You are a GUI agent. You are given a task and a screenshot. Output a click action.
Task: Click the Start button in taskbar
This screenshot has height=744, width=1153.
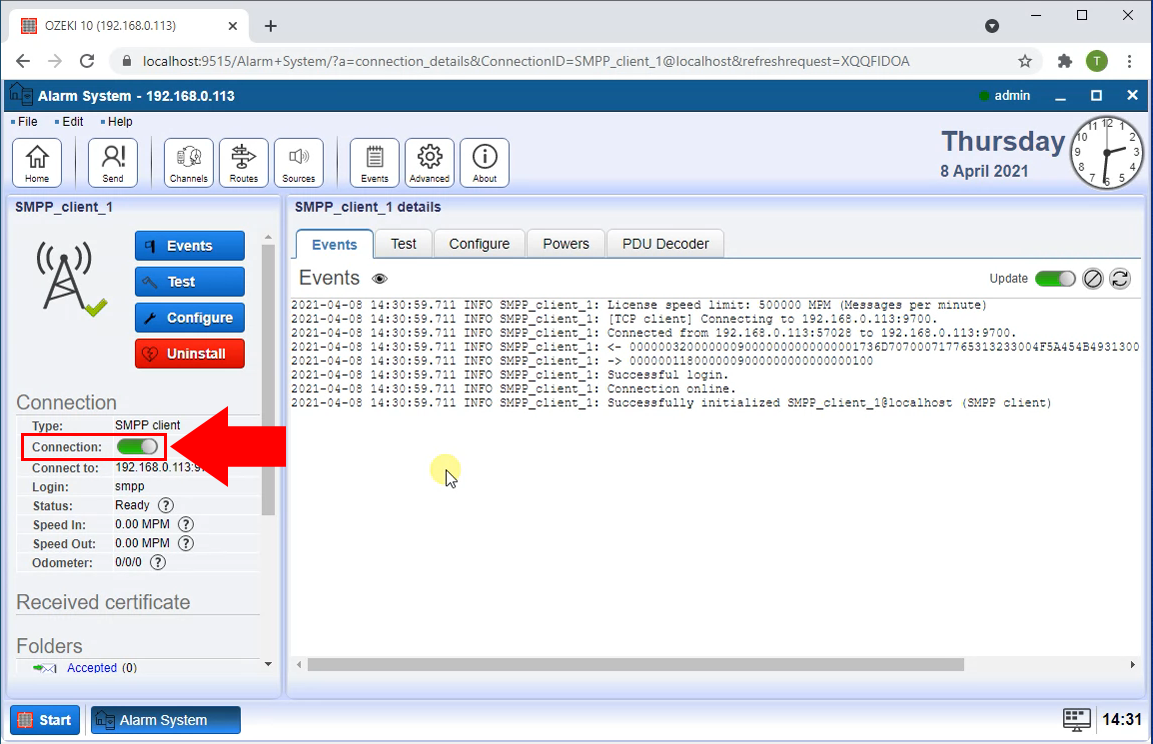point(45,720)
